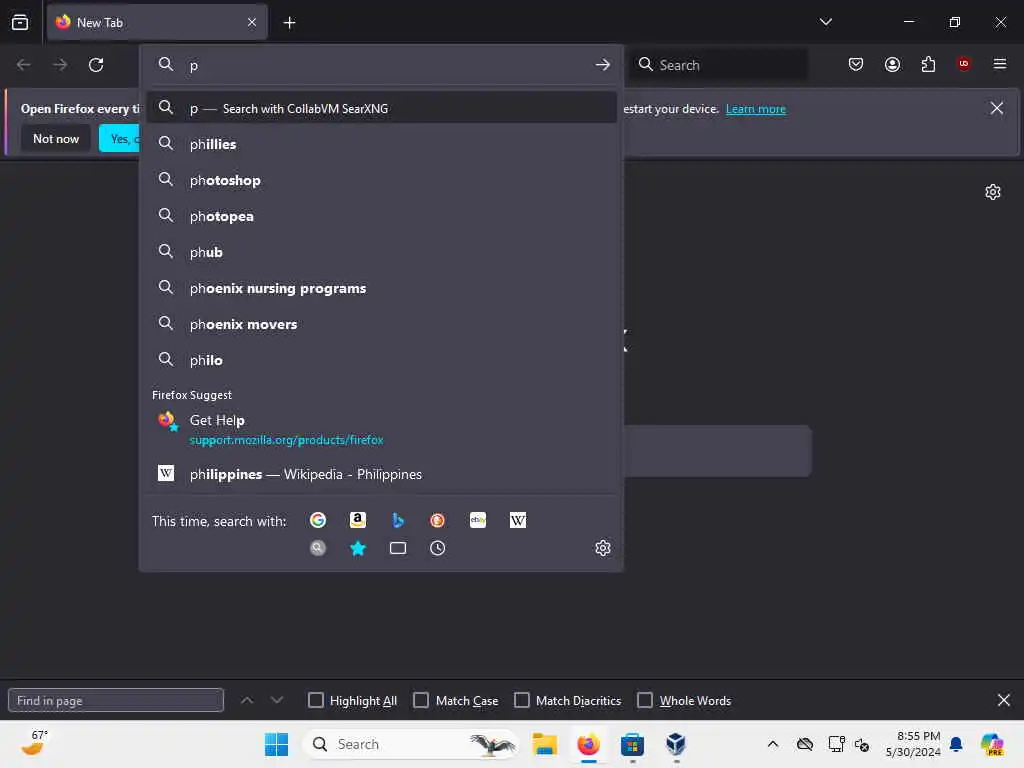Open the weather widget showing 67°
1024x768 pixels.
[34, 743]
